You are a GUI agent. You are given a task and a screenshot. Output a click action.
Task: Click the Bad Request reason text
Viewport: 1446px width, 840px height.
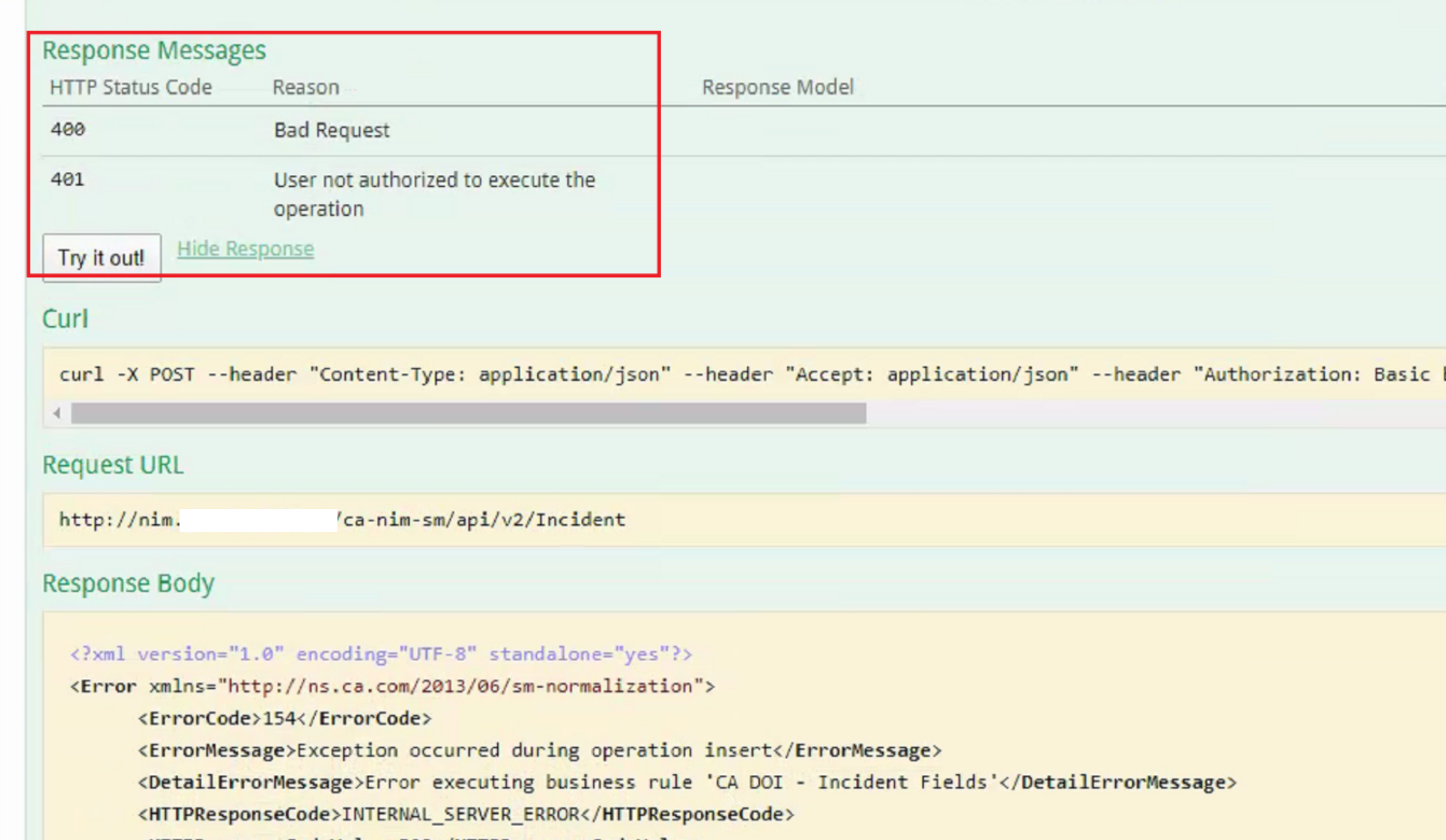click(332, 130)
